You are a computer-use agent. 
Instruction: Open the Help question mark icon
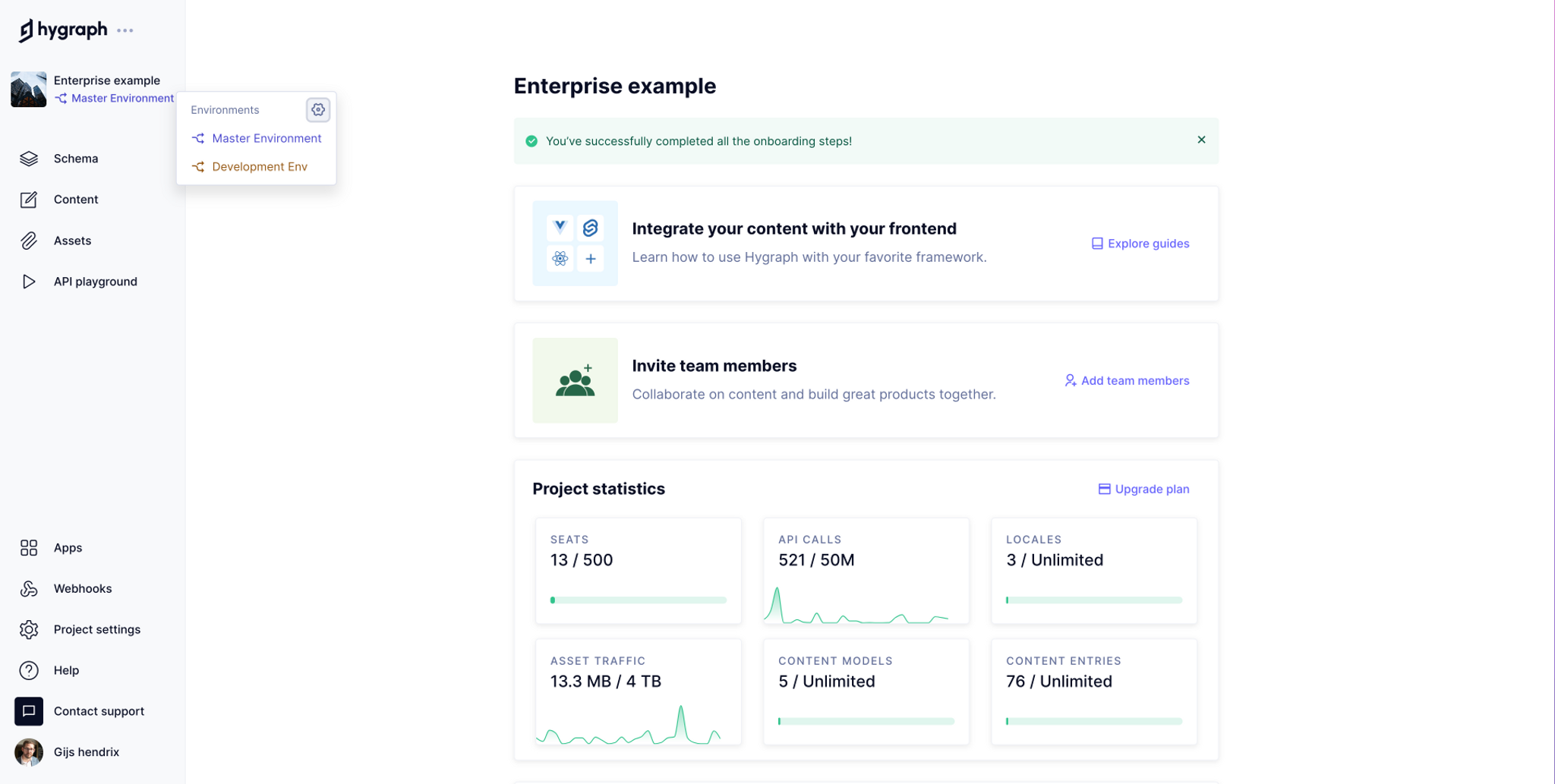point(29,670)
